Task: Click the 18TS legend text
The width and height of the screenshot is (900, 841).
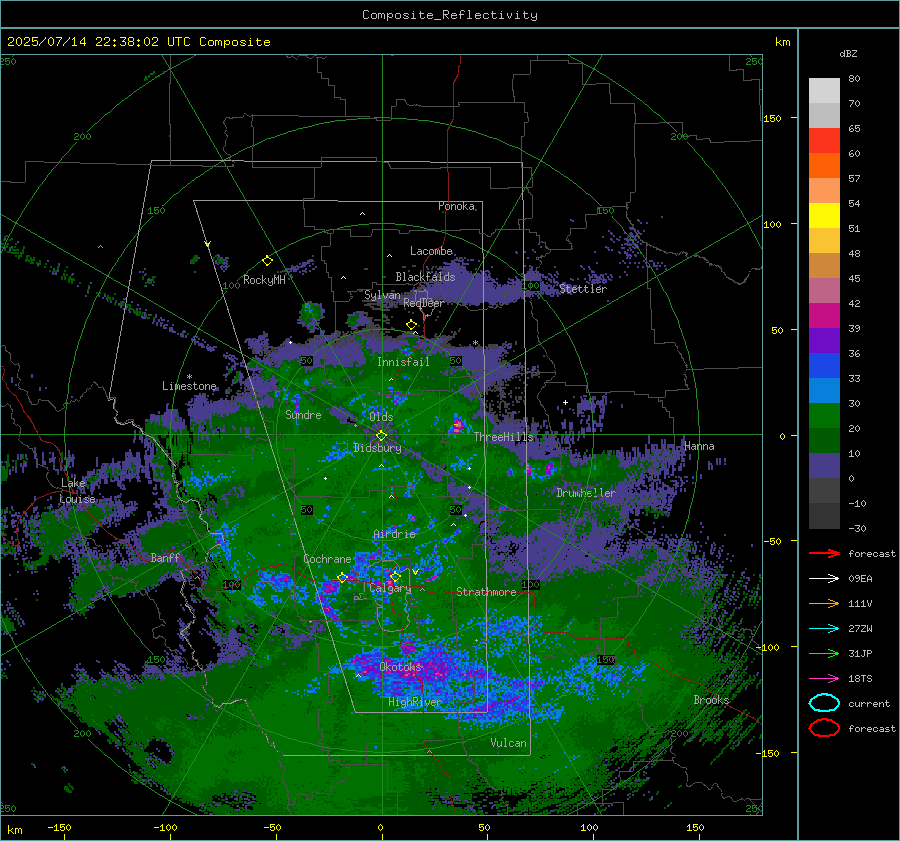Action: click(860, 679)
